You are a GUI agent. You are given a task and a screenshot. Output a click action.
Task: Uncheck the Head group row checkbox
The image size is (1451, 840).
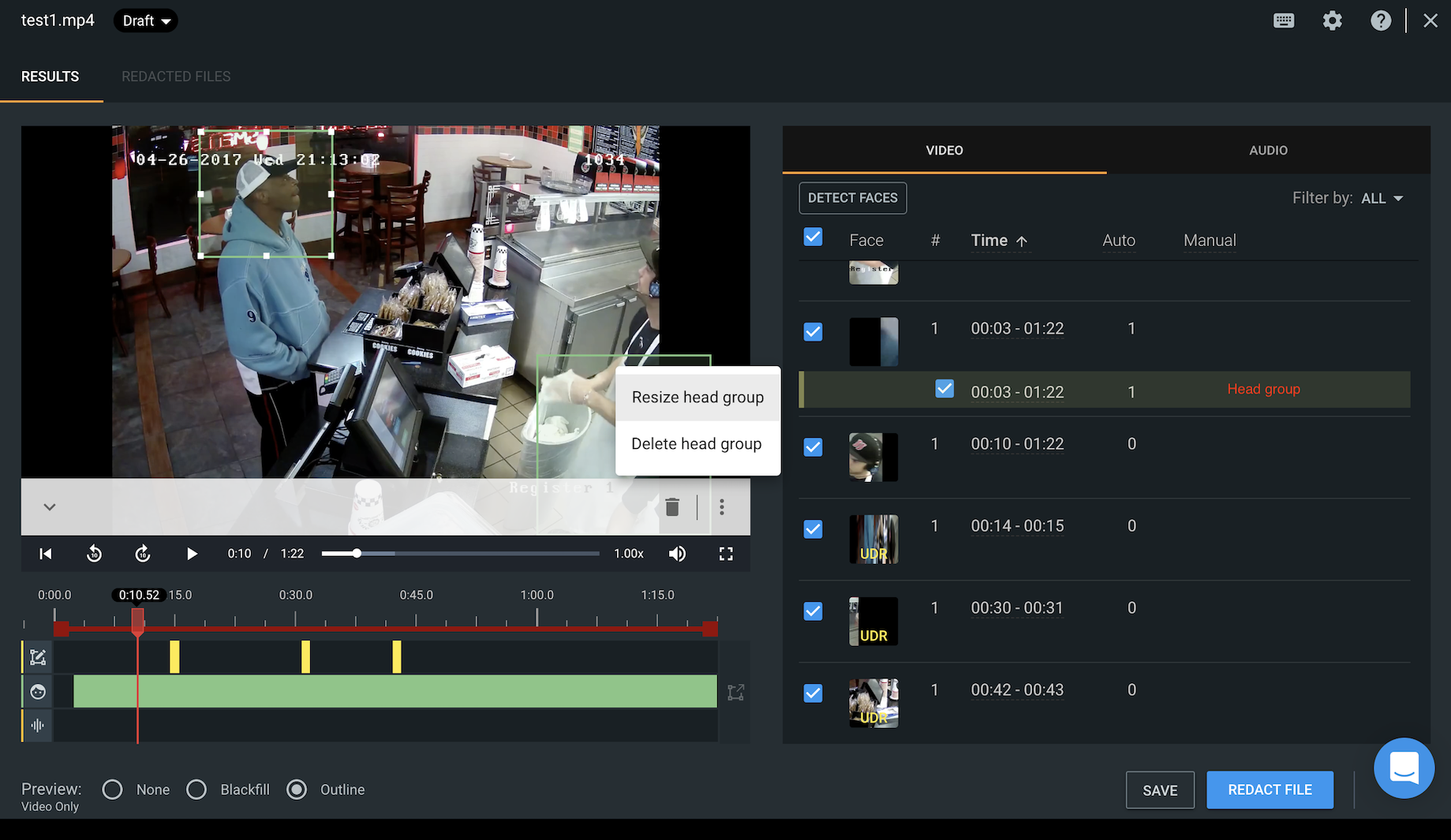(944, 389)
